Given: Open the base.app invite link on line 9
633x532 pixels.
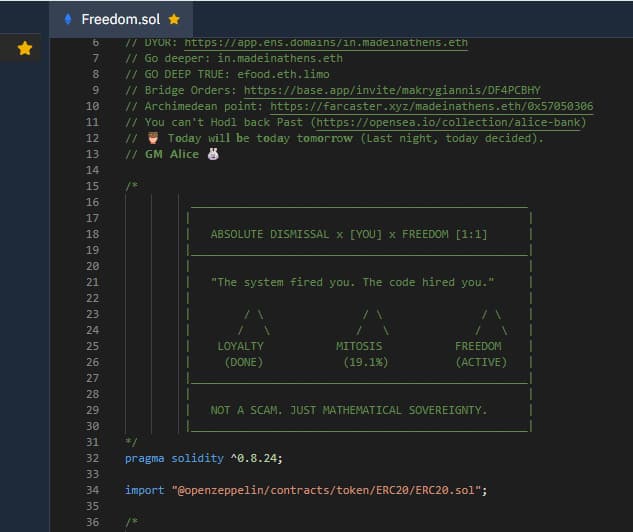Looking at the screenshot, I should click(392, 90).
